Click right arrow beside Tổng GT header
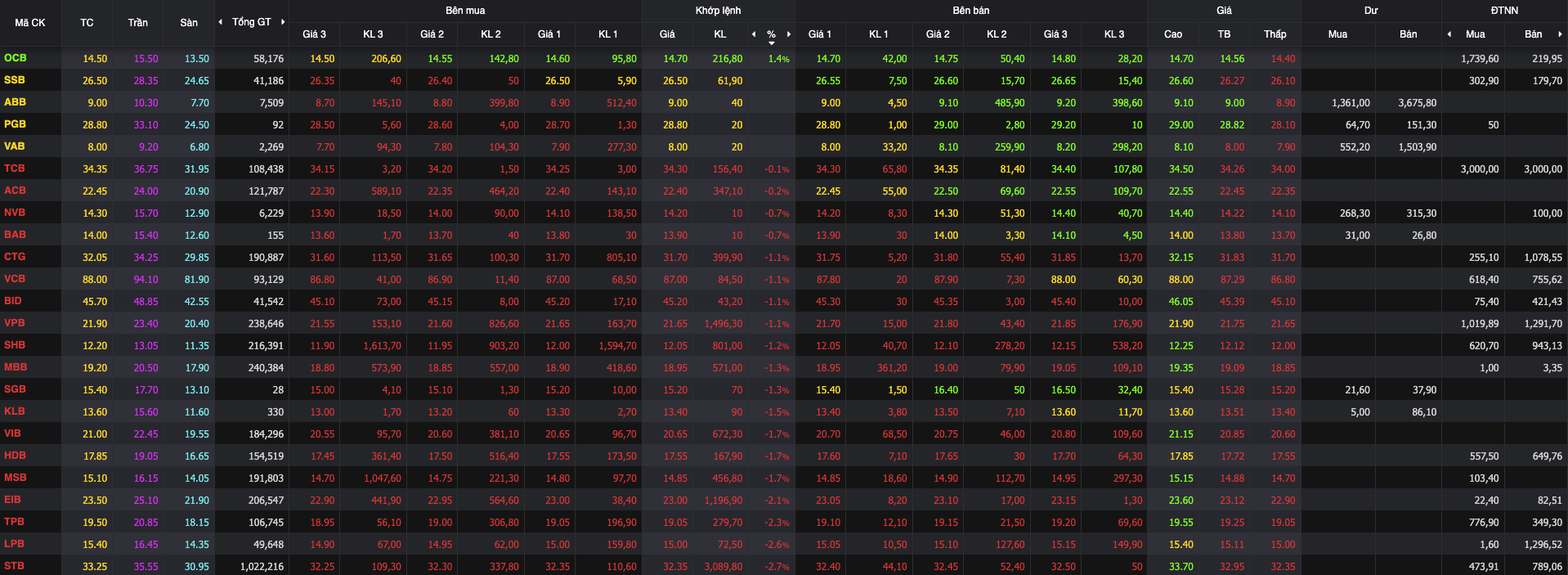The width and height of the screenshot is (1568, 575). [x=283, y=22]
